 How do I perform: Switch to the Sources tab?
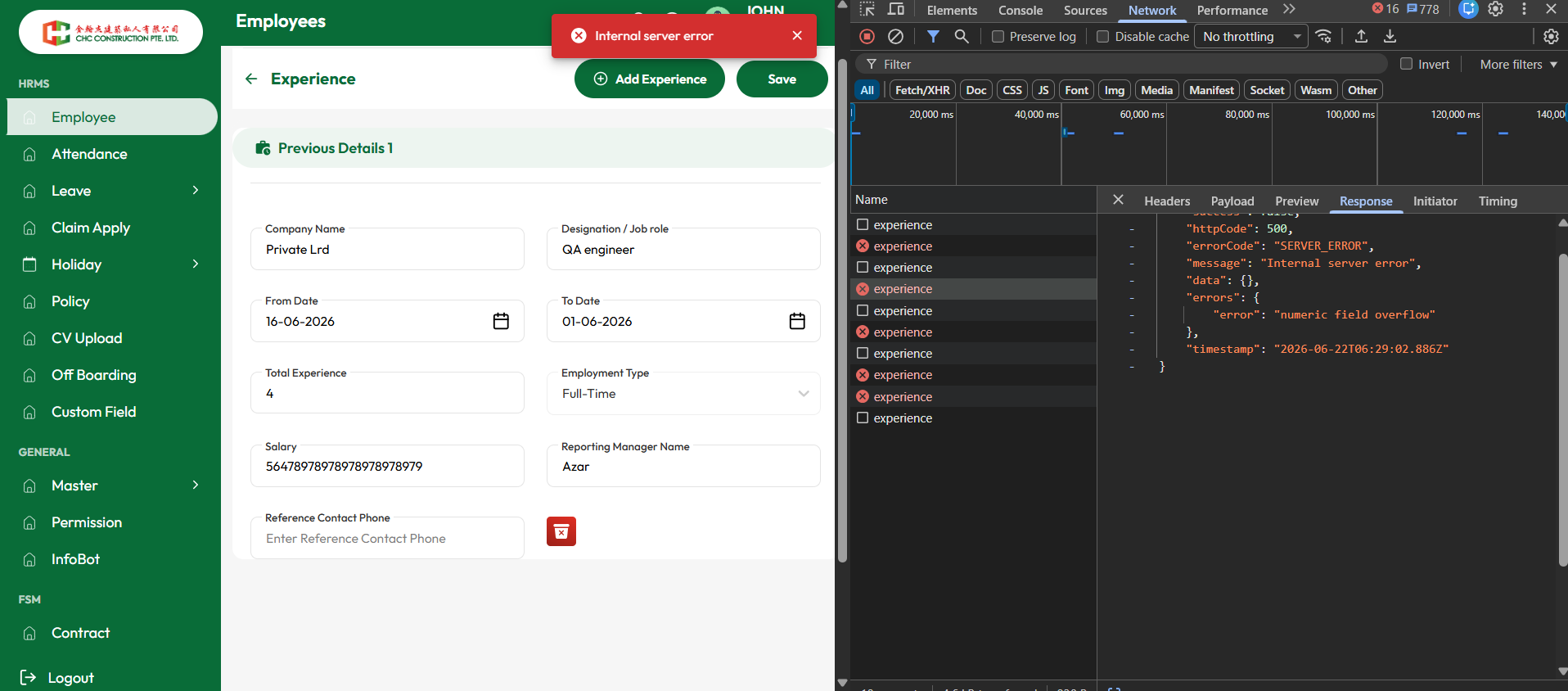tap(1085, 10)
